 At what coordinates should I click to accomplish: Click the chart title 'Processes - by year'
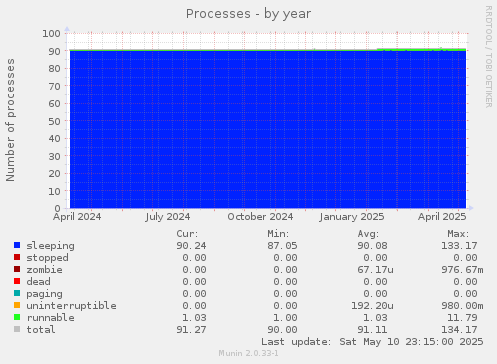248,14
